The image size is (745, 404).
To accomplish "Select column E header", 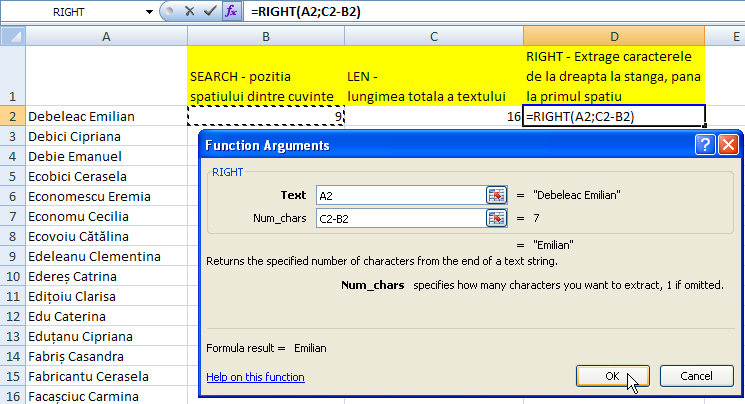I will point(725,36).
